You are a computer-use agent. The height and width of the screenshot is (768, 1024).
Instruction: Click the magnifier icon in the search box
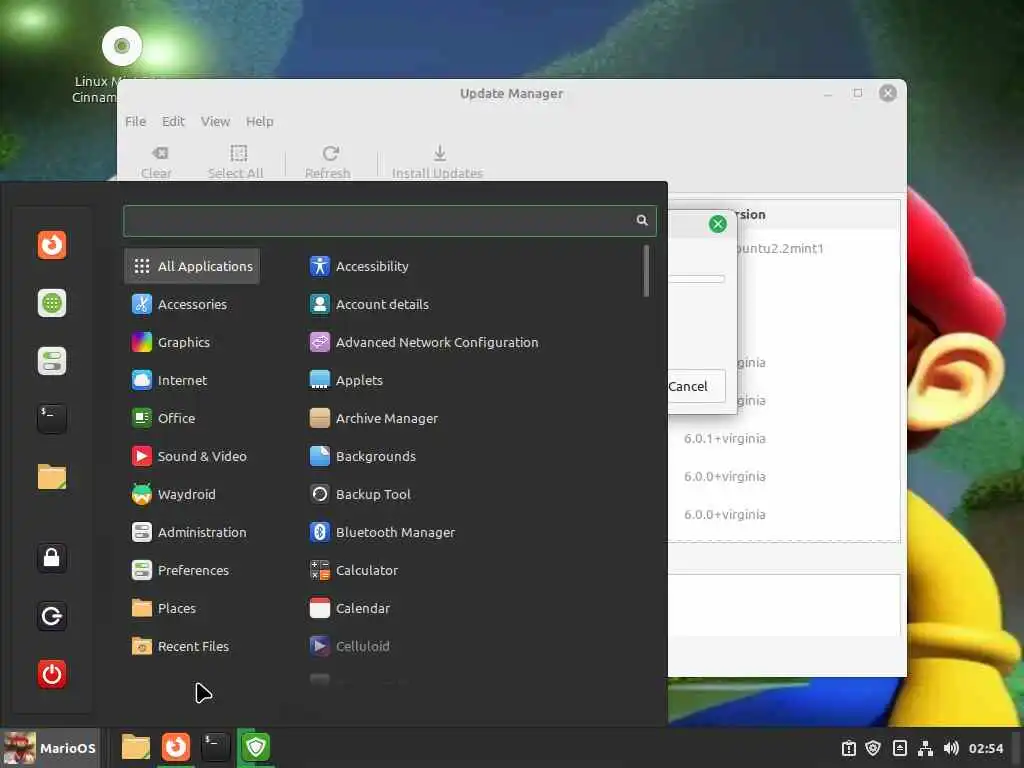tap(642, 220)
